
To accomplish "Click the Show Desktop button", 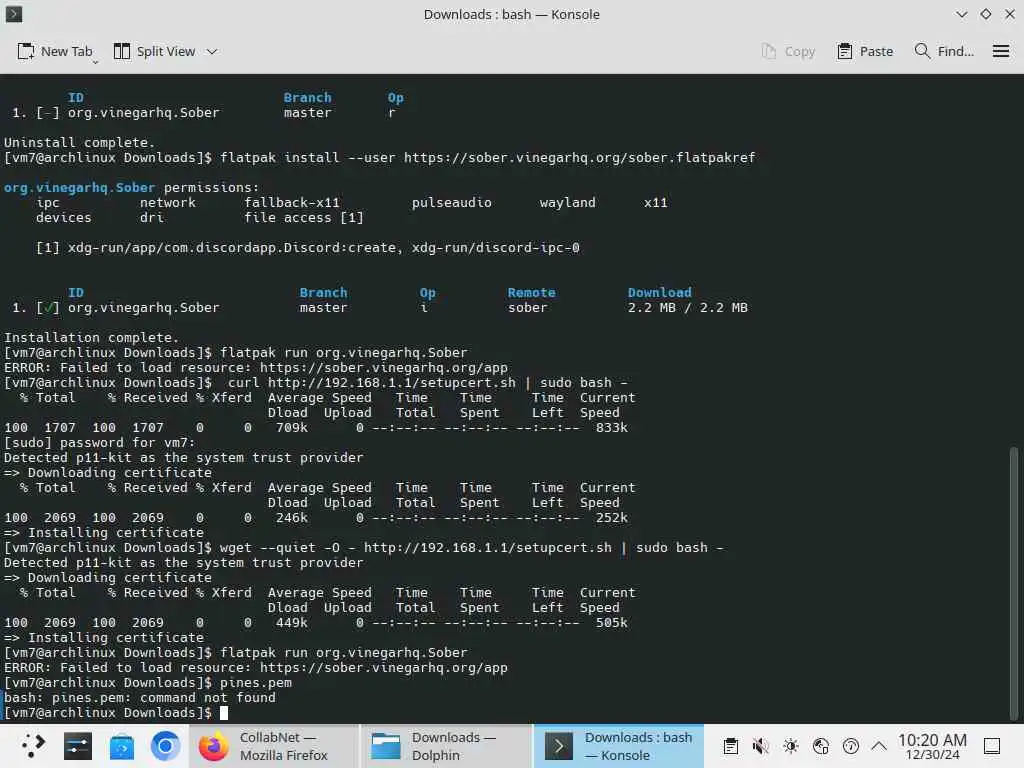I will click(x=992, y=746).
